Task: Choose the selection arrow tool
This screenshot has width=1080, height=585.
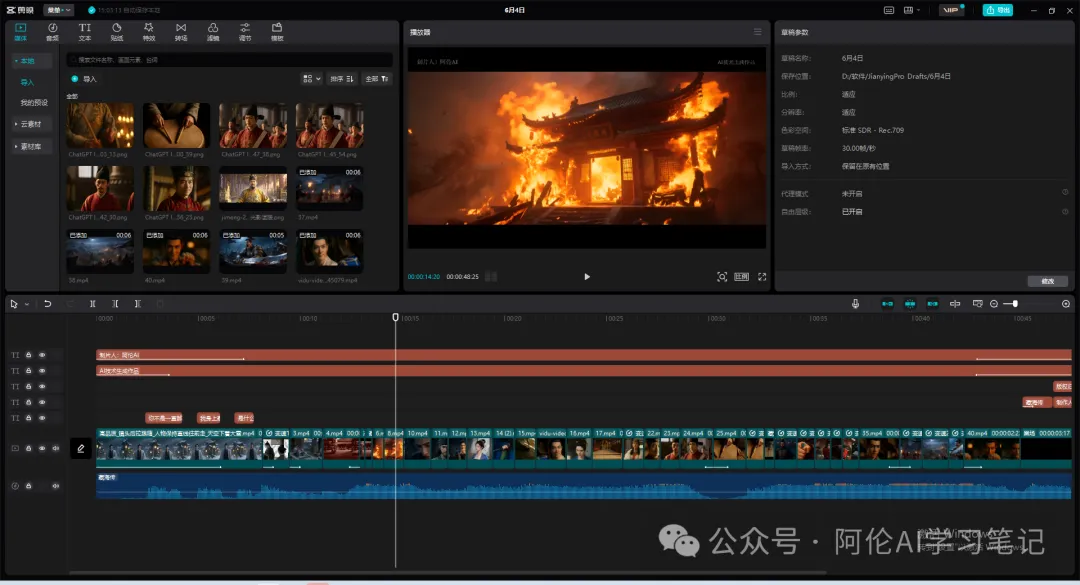Action: click(x=14, y=304)
